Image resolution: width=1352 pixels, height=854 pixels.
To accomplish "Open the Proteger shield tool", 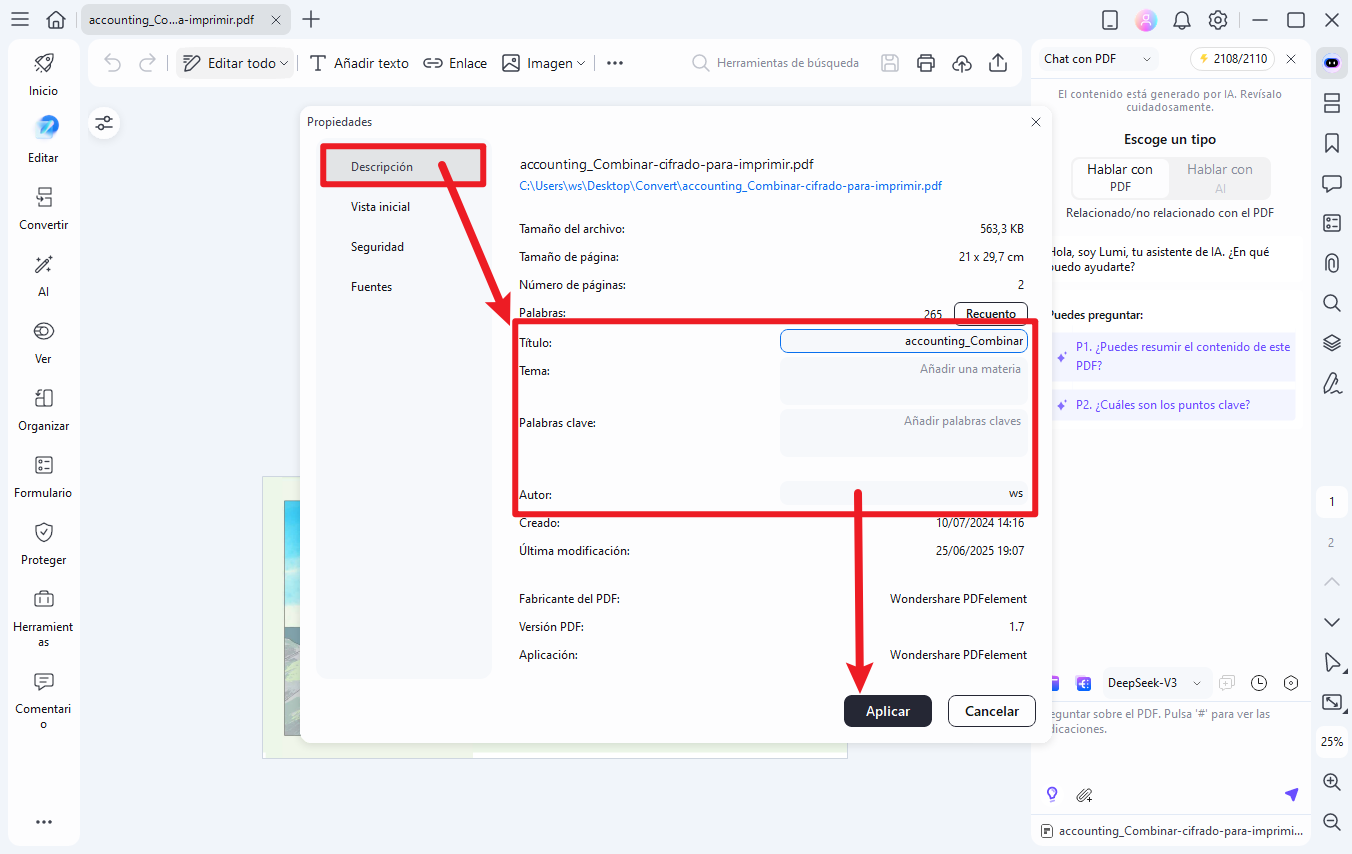I will point(44,543).
